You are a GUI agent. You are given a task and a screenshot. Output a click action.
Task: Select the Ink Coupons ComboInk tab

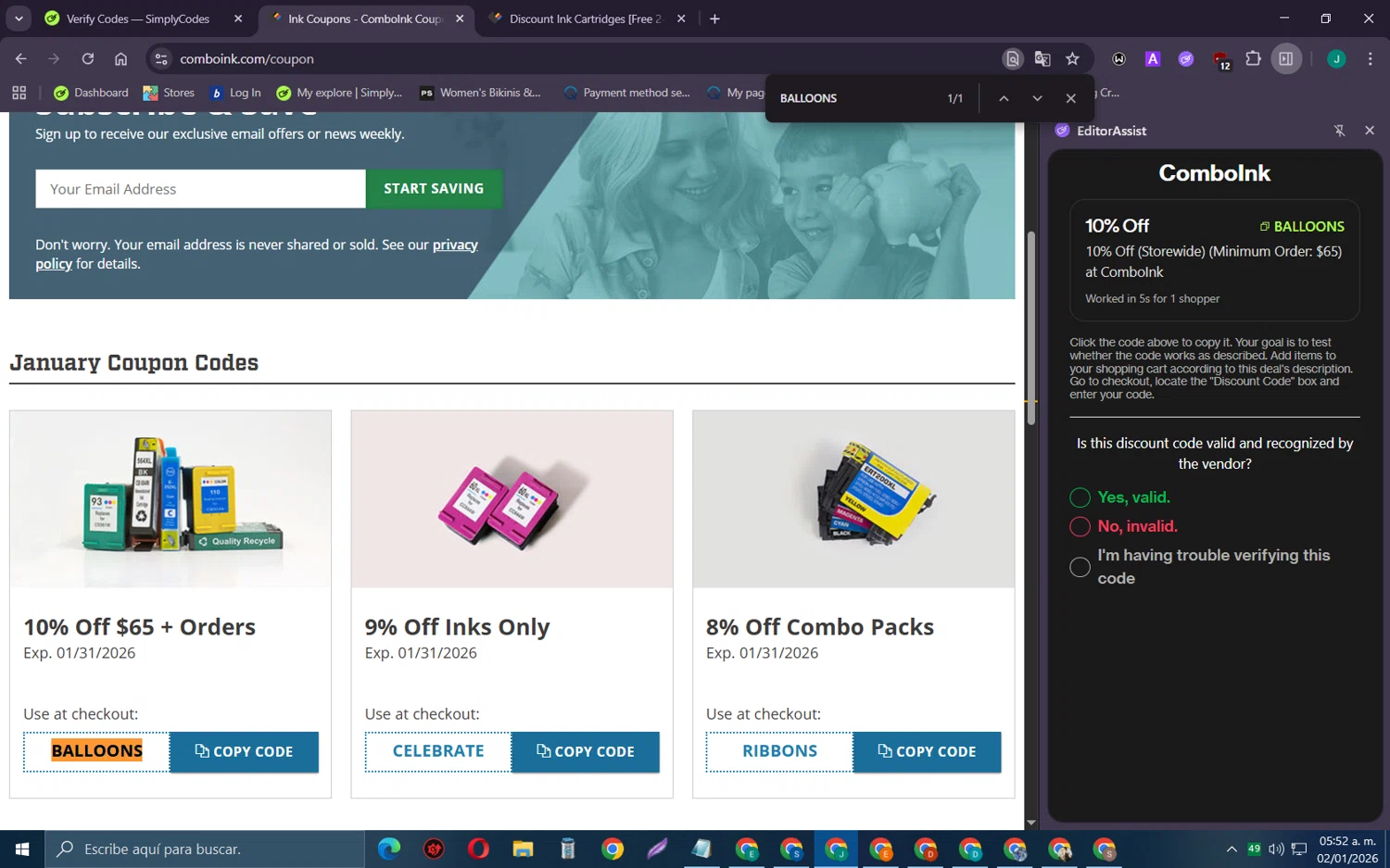click(x=365, y=19)
